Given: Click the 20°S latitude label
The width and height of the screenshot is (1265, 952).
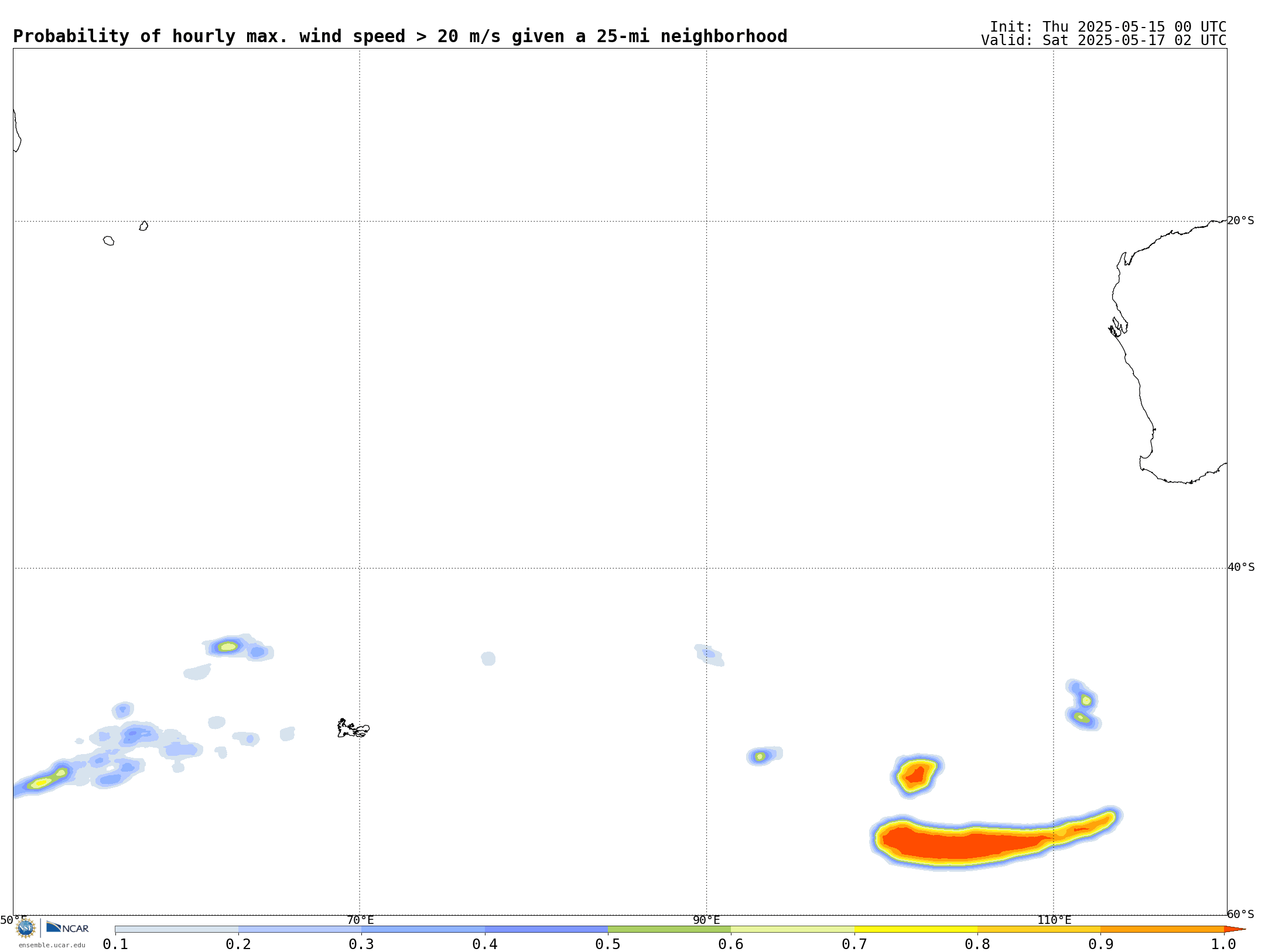Looking at the screenshot, I should pos(1241,221).
